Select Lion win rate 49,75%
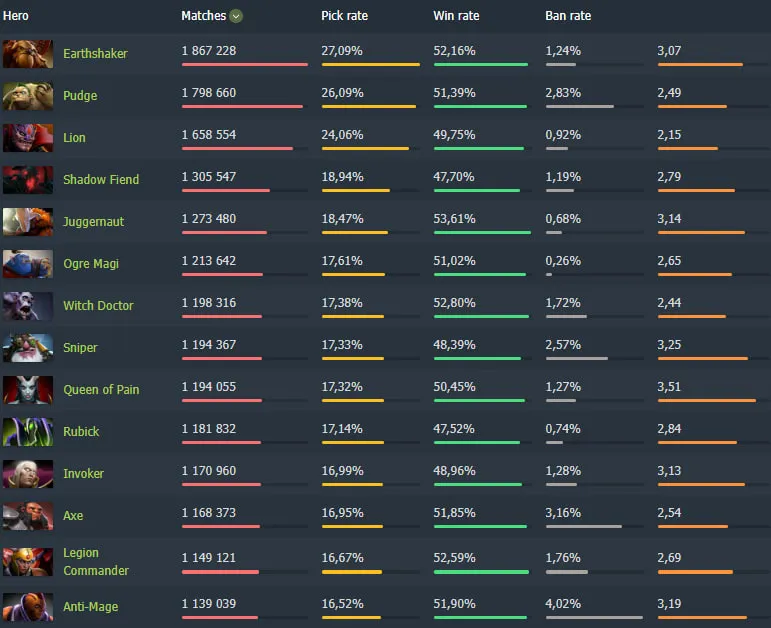The width and height of the screenshot is (771, 628). click(454, 135)
